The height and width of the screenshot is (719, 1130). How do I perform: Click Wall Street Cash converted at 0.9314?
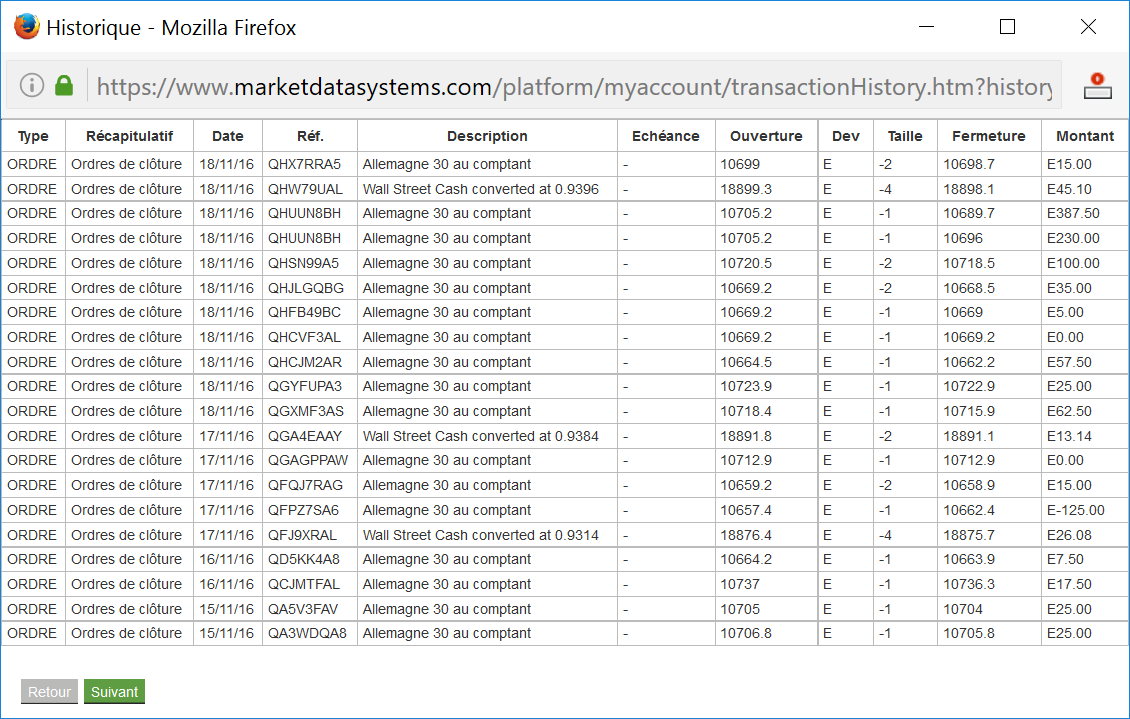[481, 535]
